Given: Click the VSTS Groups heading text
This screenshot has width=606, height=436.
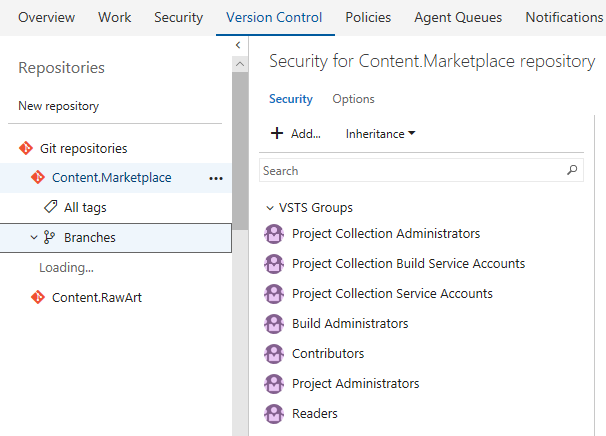Looking at the screenshot, I should [x=316, y=208].
